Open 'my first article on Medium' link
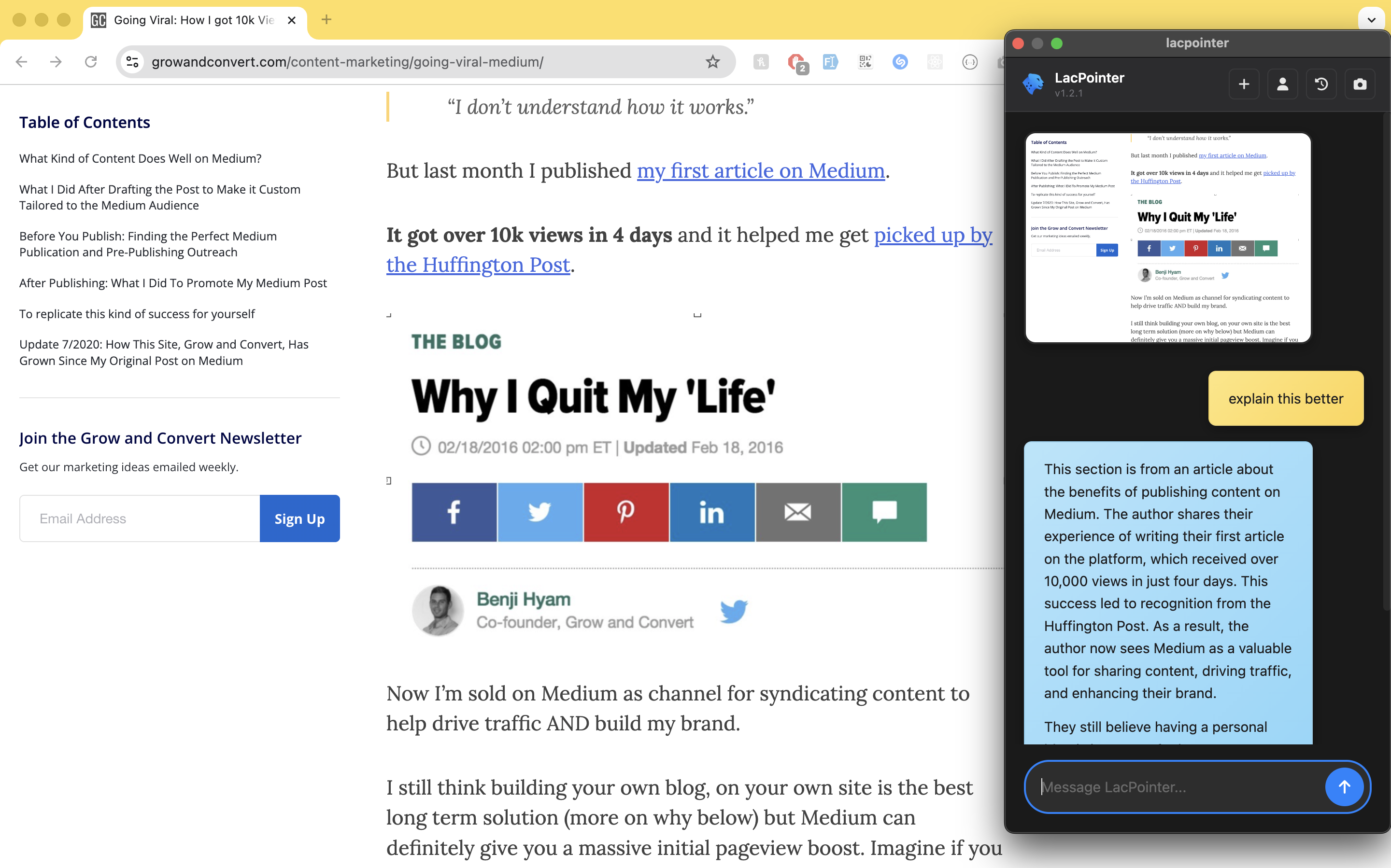The height and width of the screenshot is (868, 1391). point(760,170)
